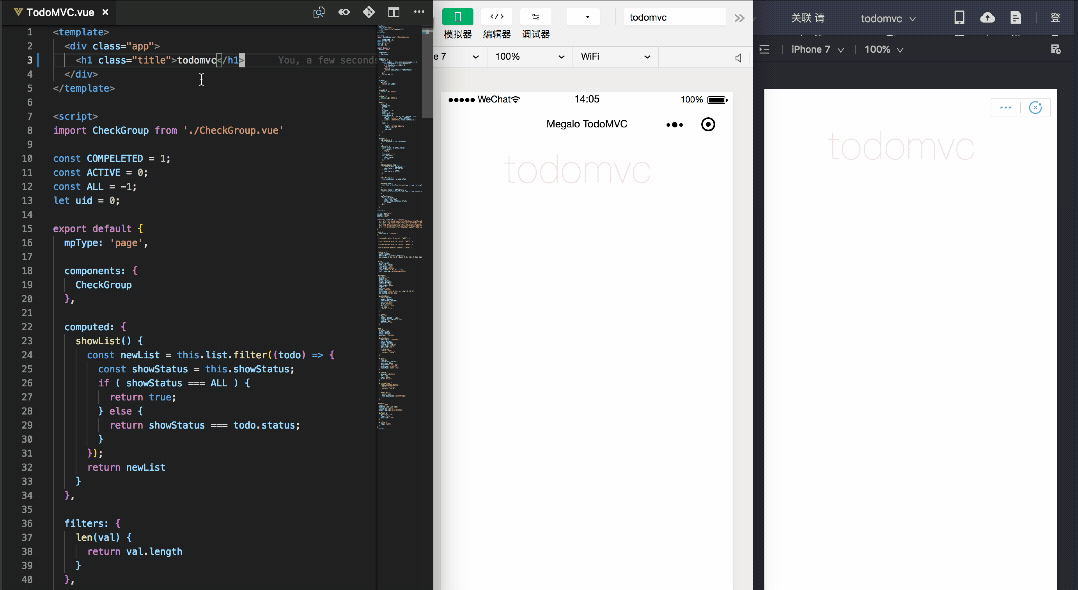This screenshot has width=1078, height=590.
Task: Toggle the 调试器 debugger panel button
Action: click(x=536, y=17)
